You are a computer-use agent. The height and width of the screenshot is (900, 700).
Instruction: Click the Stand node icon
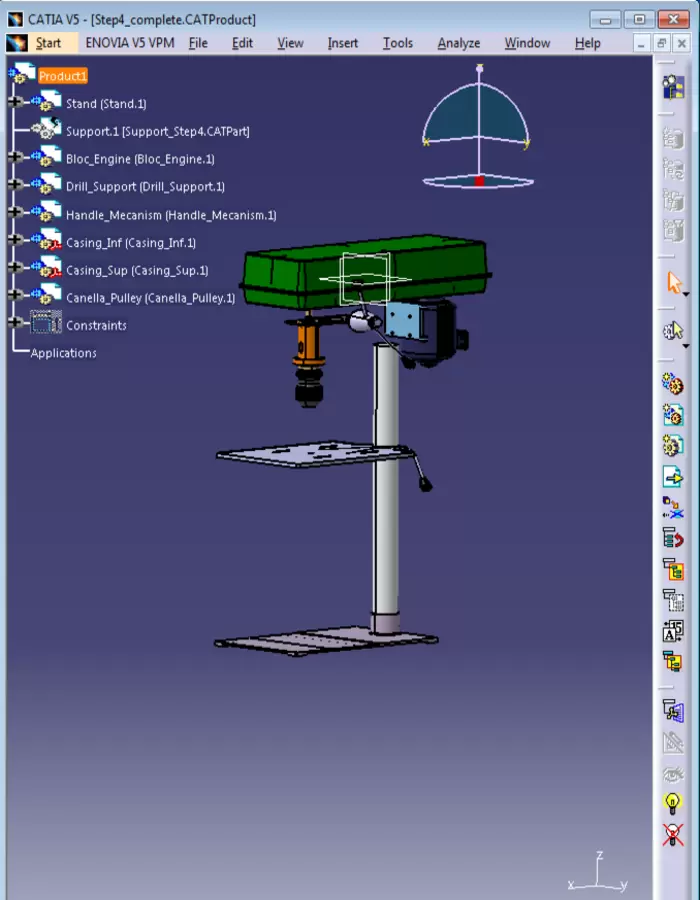point(46,101)
